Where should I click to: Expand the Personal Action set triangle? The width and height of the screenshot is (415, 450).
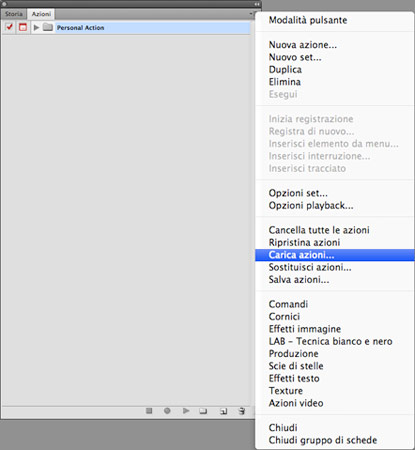pyautogui.click(x=36, y=27)
